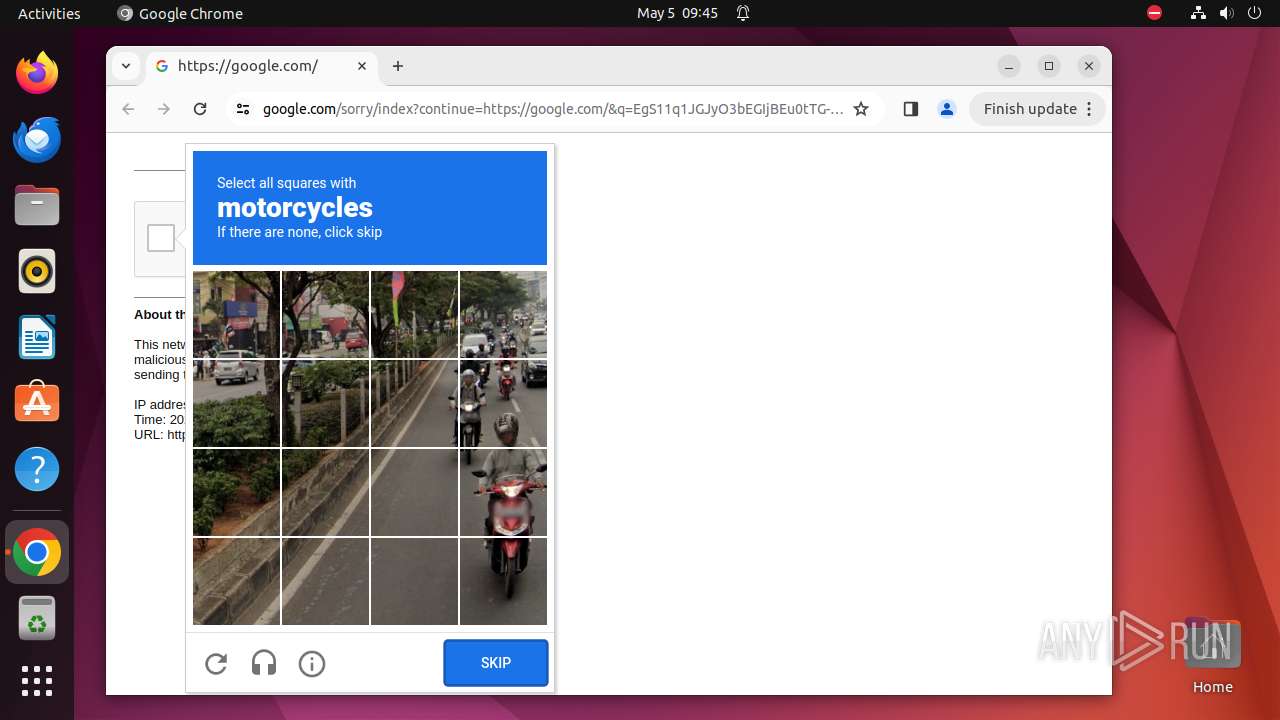Open power menu icon

coord(1255,13)
